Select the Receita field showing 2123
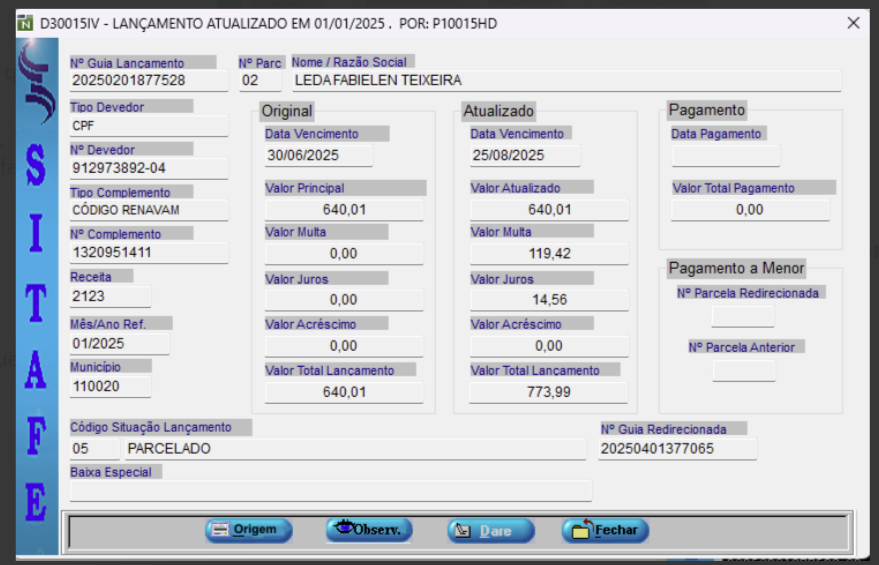This screenshot has height=565, width=879. [109, 297]
